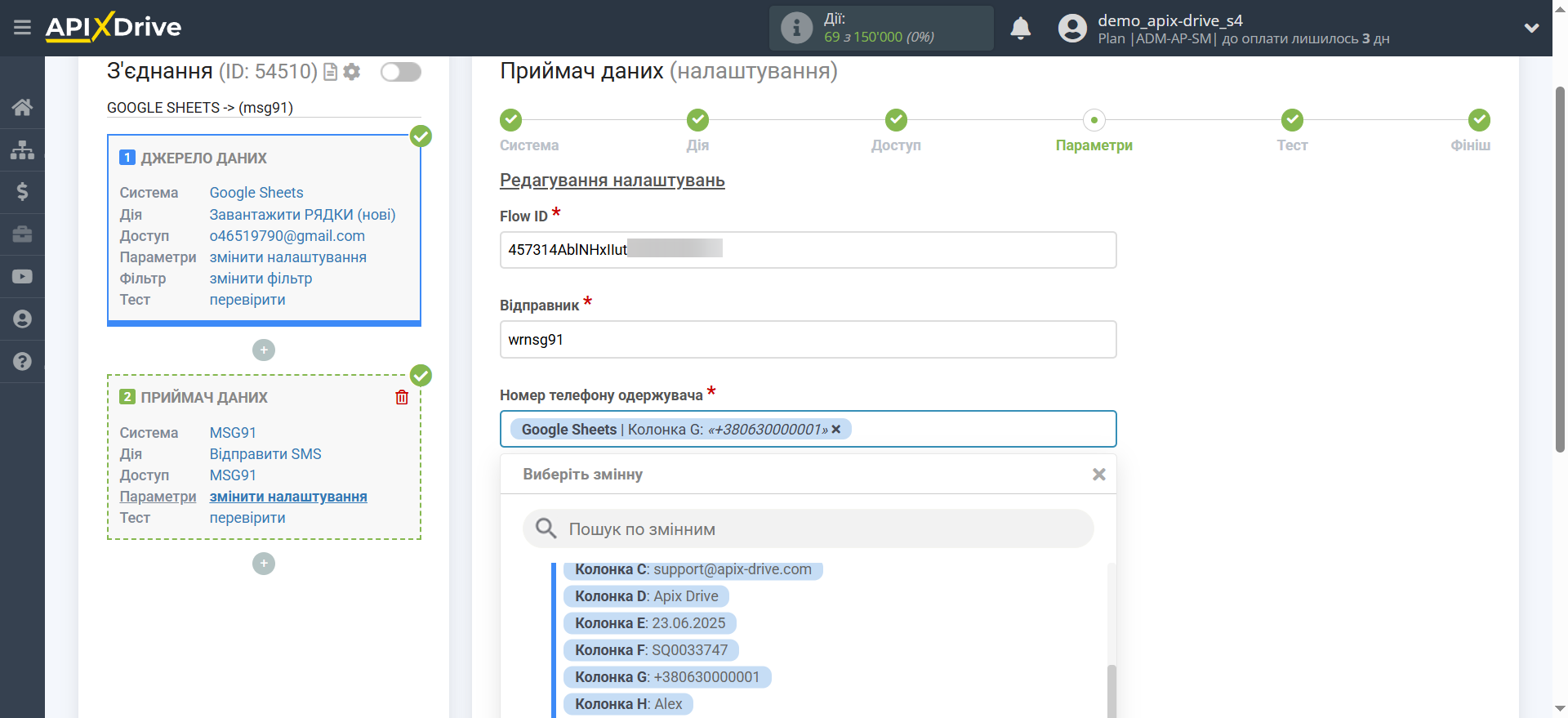Image resolution: width=1568 pixels, height=718 pixels.
Task: Open the connections sitemap sidebar icon
Action: coord(22,149)
